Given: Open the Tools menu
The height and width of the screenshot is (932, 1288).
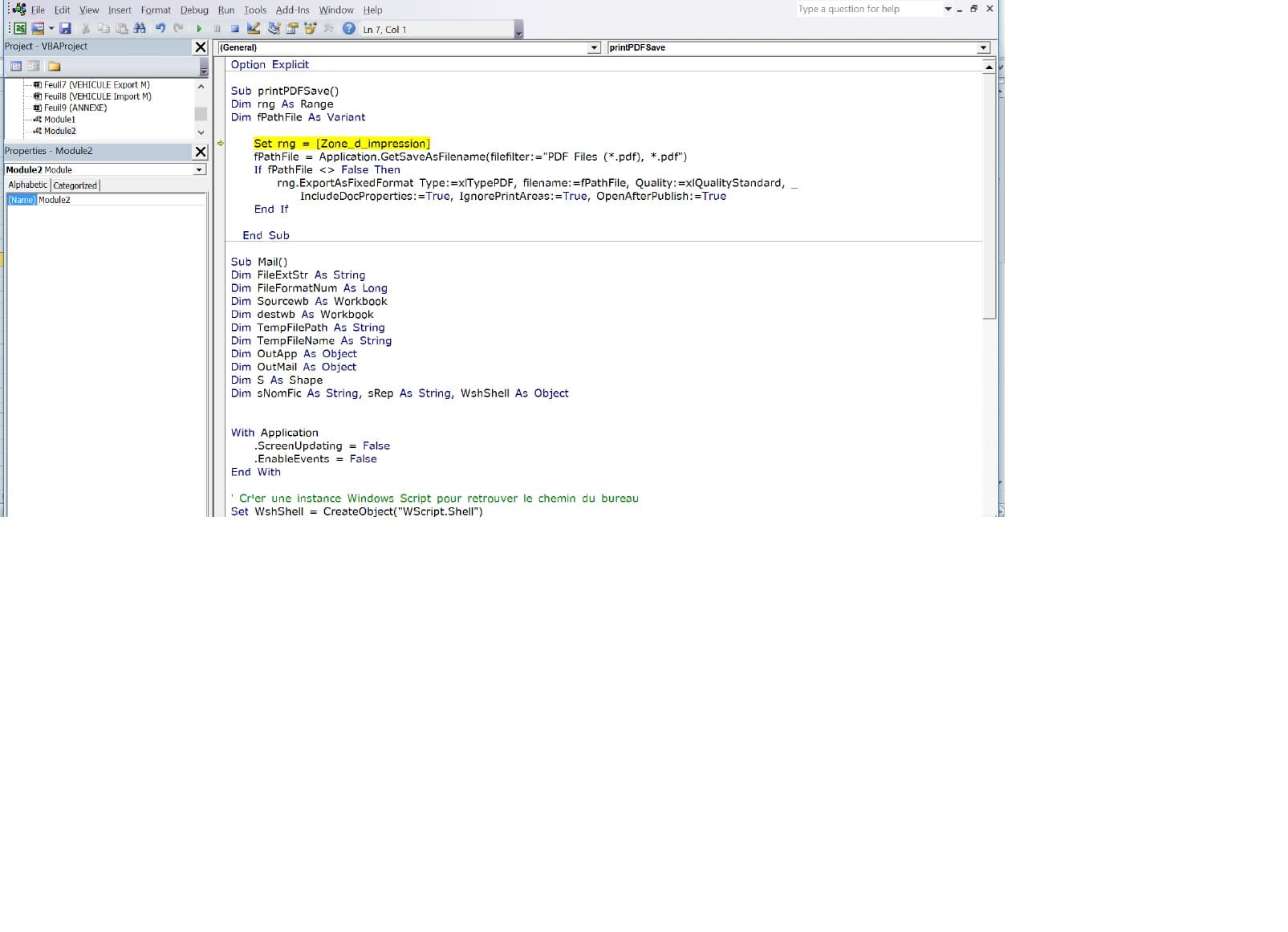Looking at the screenshot, I should pyautogui.click(x=255, y=10).
